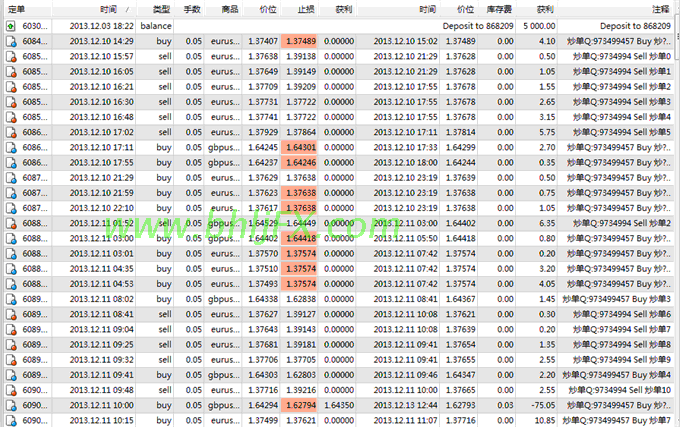Image resolution: width=680 pixels, height=427 pixels.
Task: Select order icon in row opened 2013.12.10 16:05
Action: (11, 72)
